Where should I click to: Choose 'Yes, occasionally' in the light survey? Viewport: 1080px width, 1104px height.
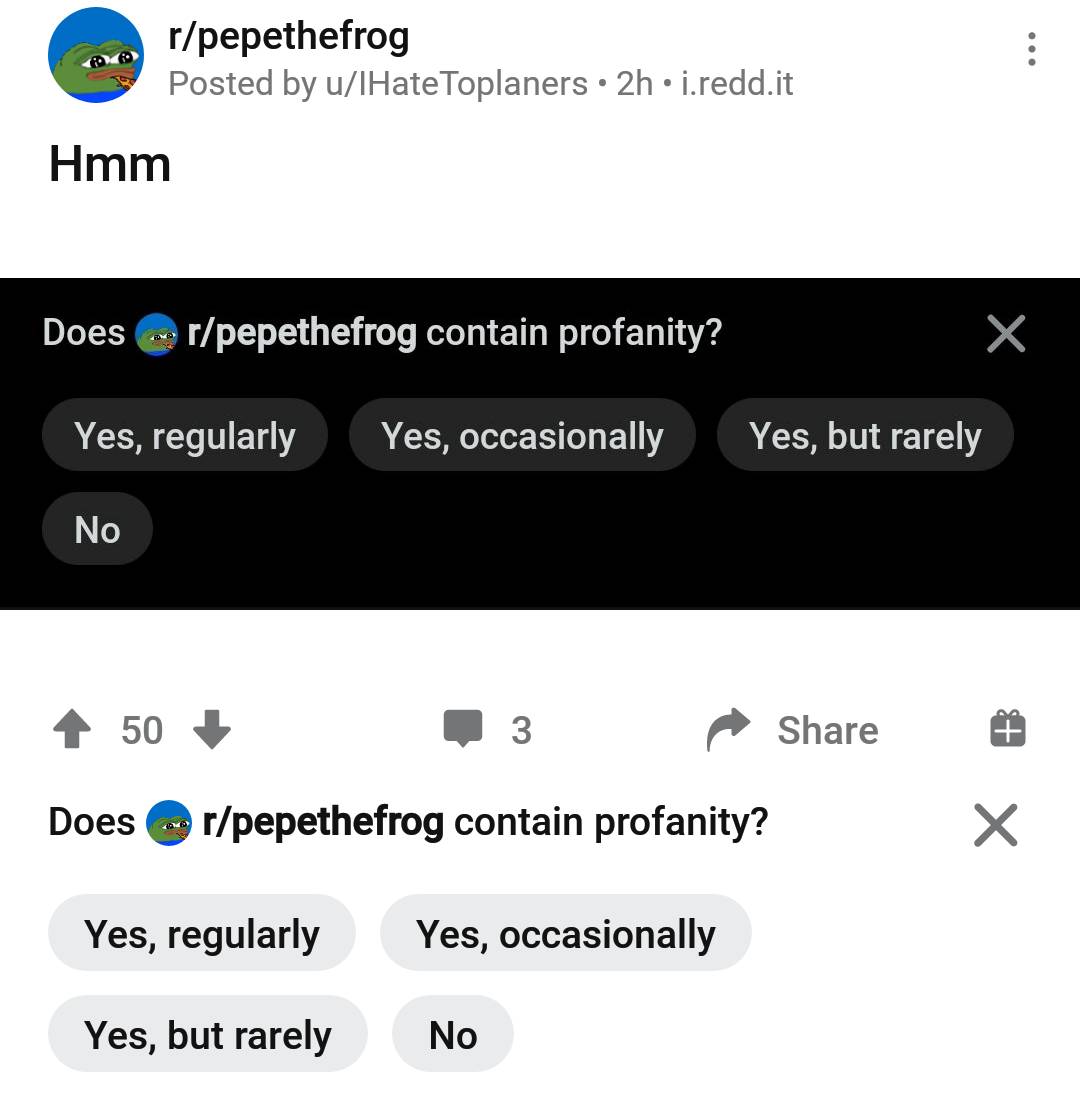click(566, 934)
